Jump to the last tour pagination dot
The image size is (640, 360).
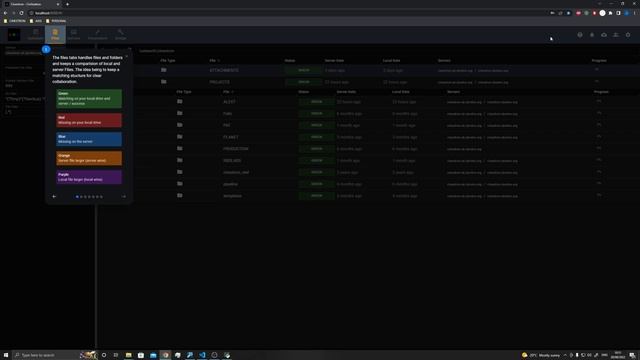[x=101, y=197]
